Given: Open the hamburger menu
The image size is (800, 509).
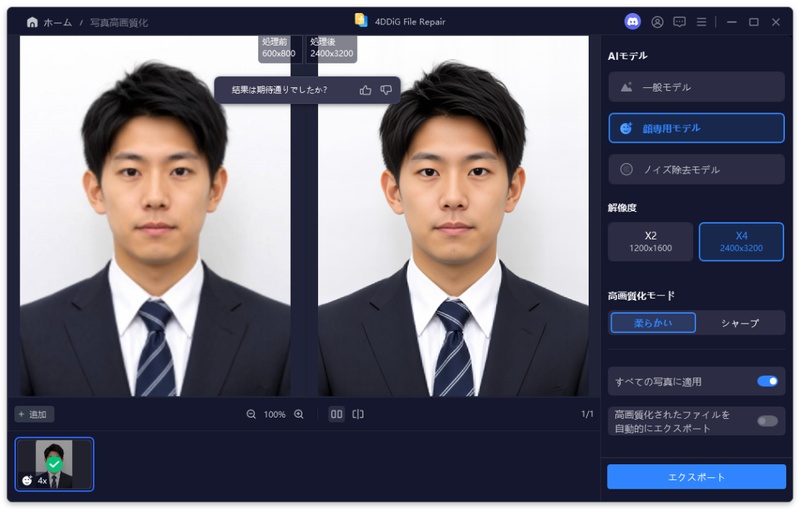Looking at the screenshot, I should (702, 22).
